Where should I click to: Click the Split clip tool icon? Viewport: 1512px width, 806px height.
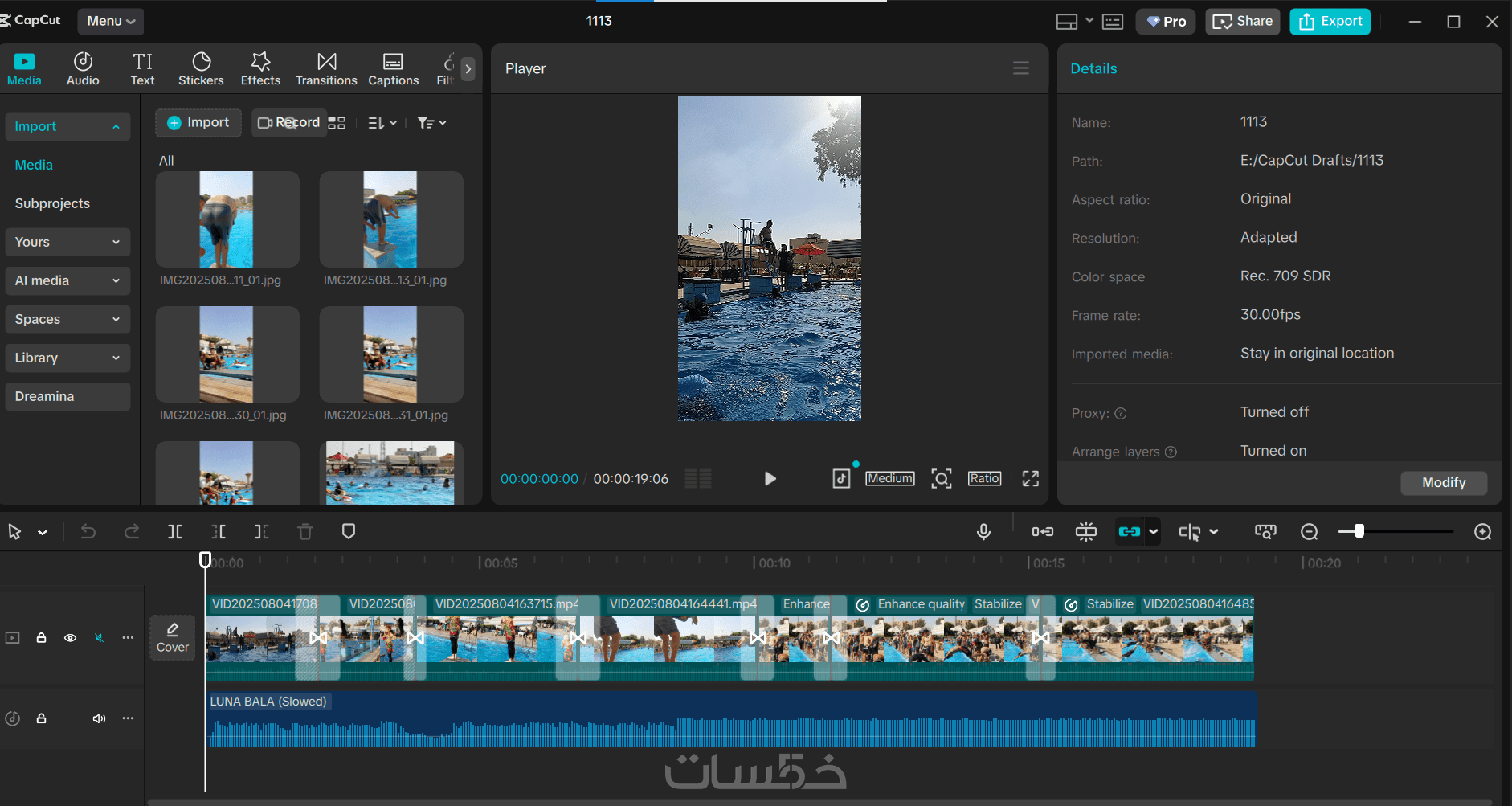(x=174, y=531)
